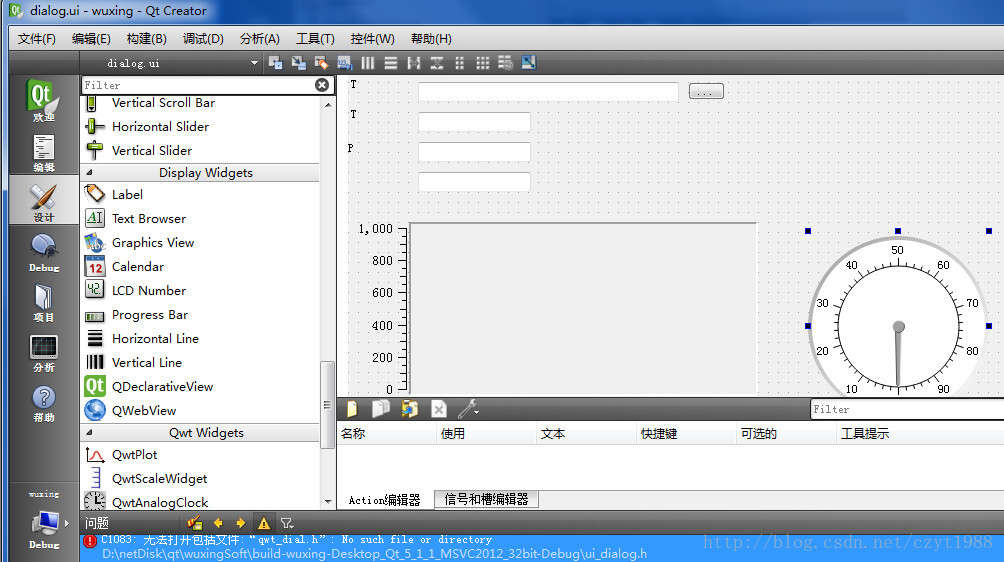
Task: Open the 分析(A) menu
Action: coord(259,39)
